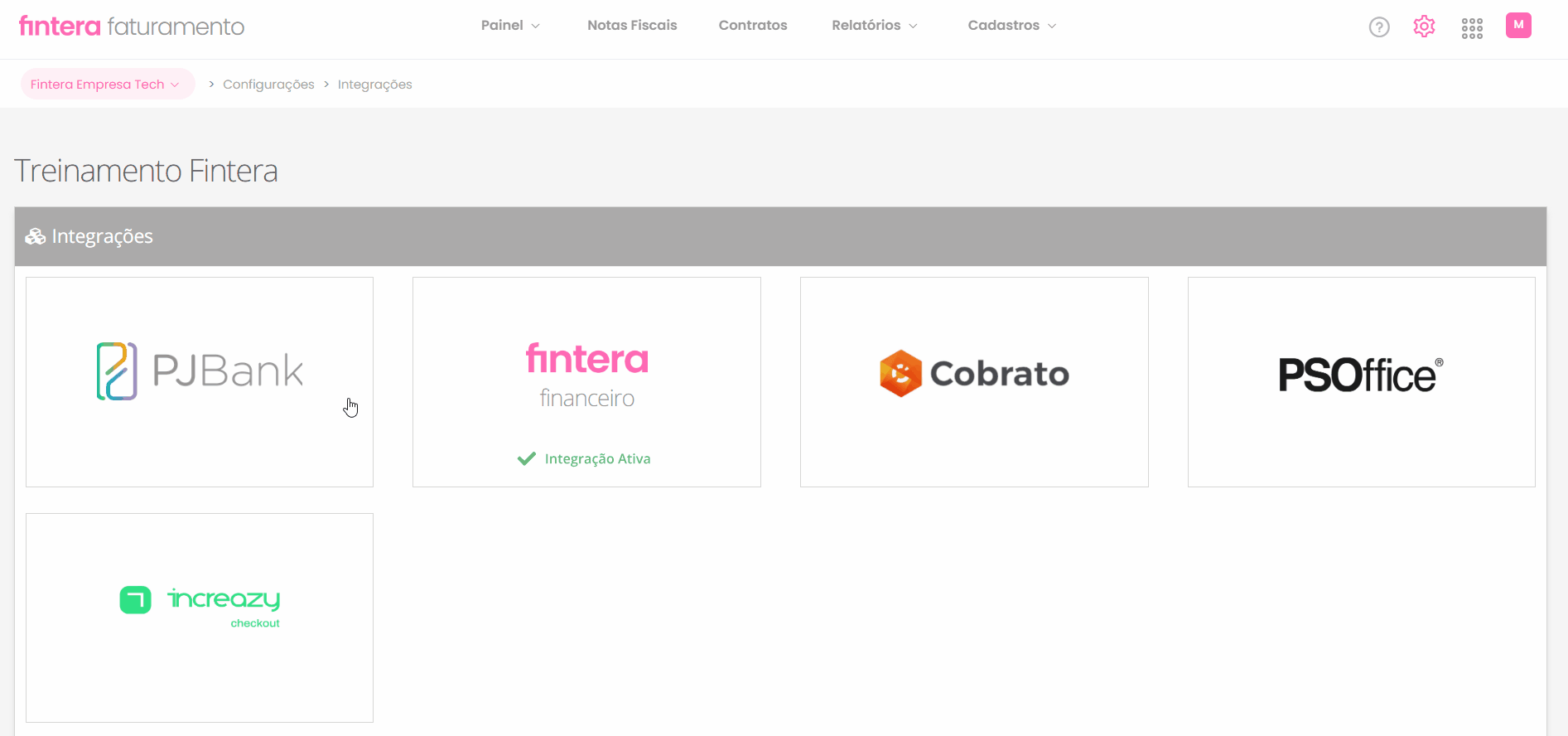The height and width of the screenshot is (736, 1568).
Task: Open the Fintera Empresa Tech company selector
Action: [x=107, y=84]
